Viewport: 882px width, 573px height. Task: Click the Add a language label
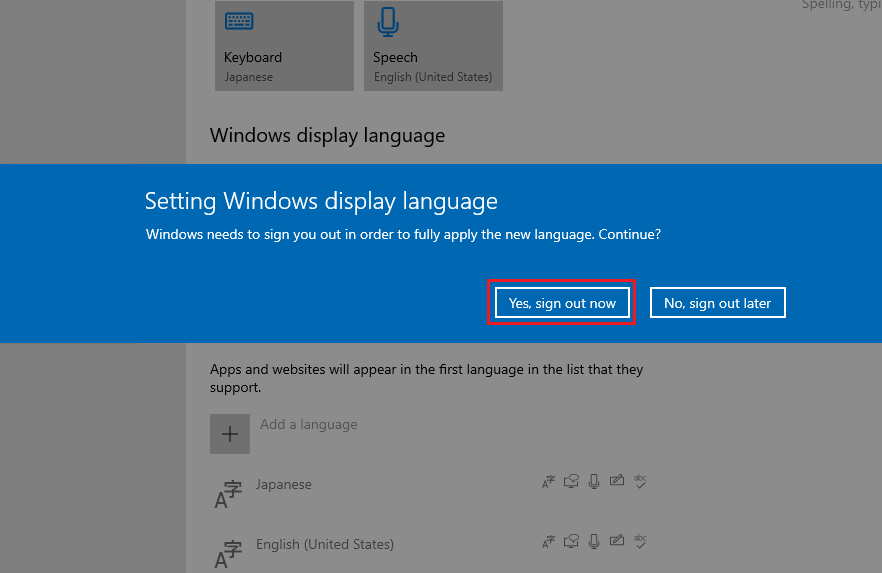[308, 425]
